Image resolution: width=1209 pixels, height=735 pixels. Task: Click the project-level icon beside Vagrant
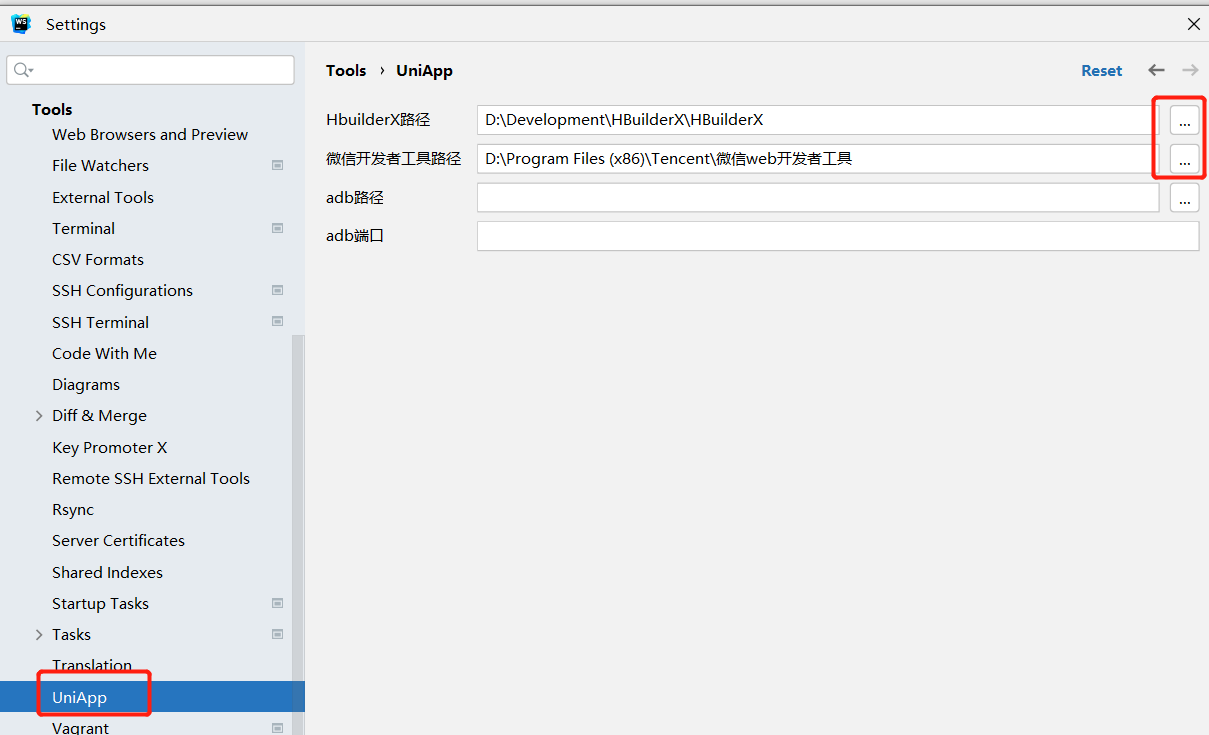click(277, 728)
